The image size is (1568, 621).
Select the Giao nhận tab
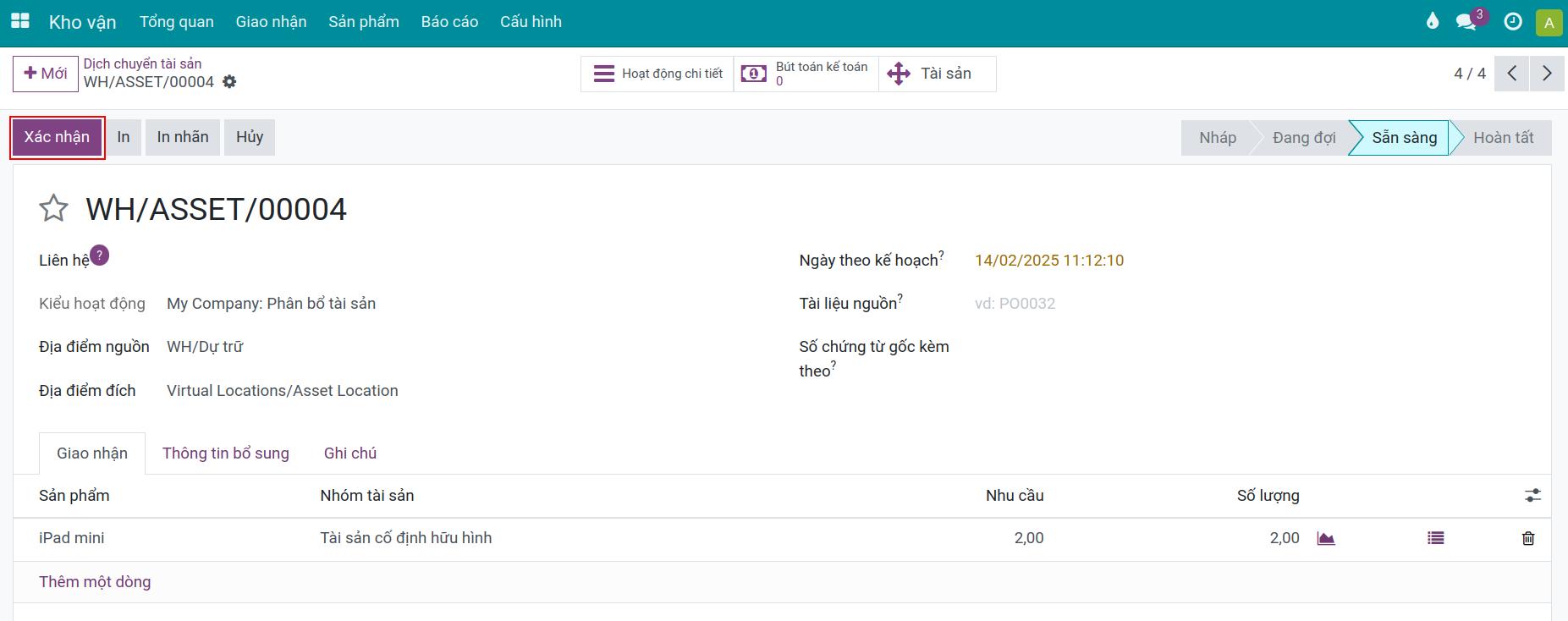point(92,453)
